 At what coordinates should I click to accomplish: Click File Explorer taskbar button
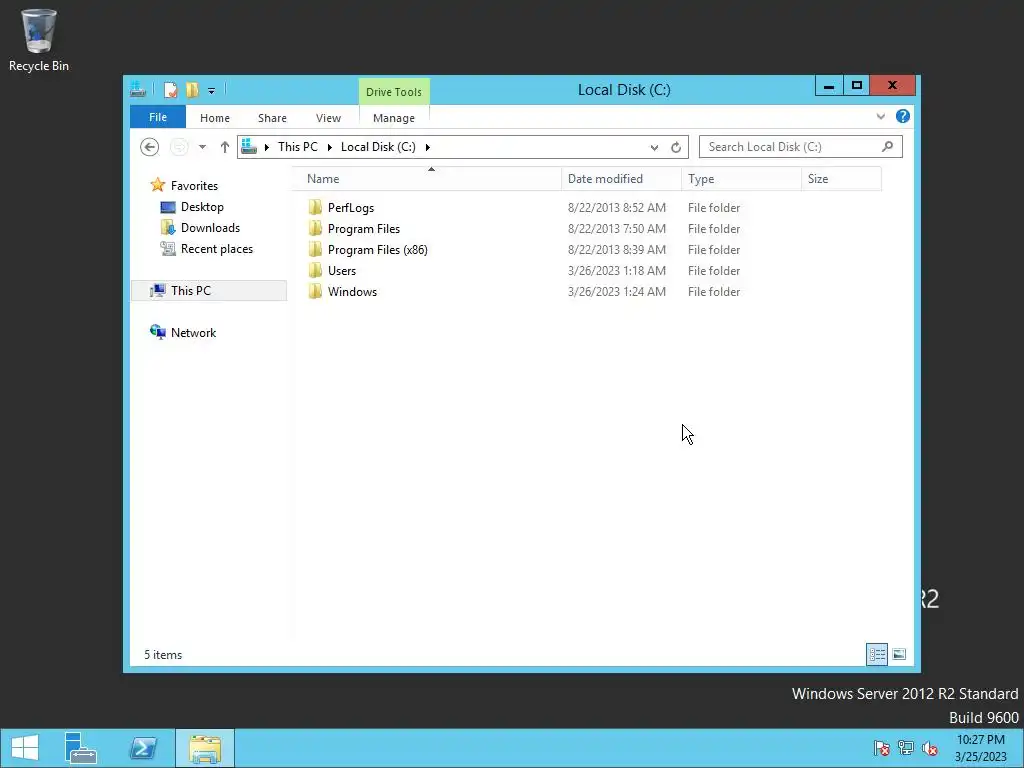(204, 748)
